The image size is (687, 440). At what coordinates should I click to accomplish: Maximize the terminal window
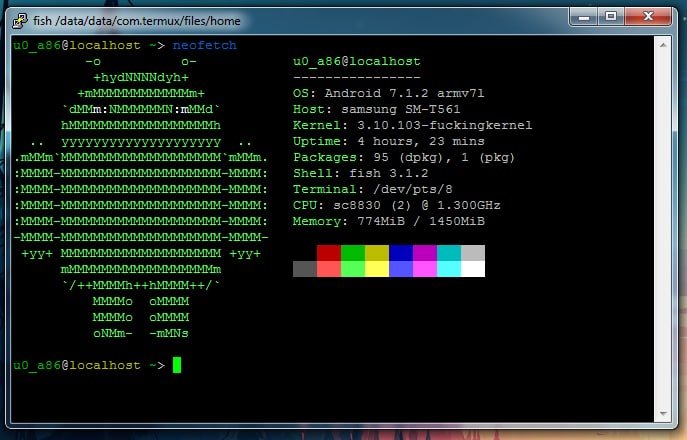tap(611, 17)
